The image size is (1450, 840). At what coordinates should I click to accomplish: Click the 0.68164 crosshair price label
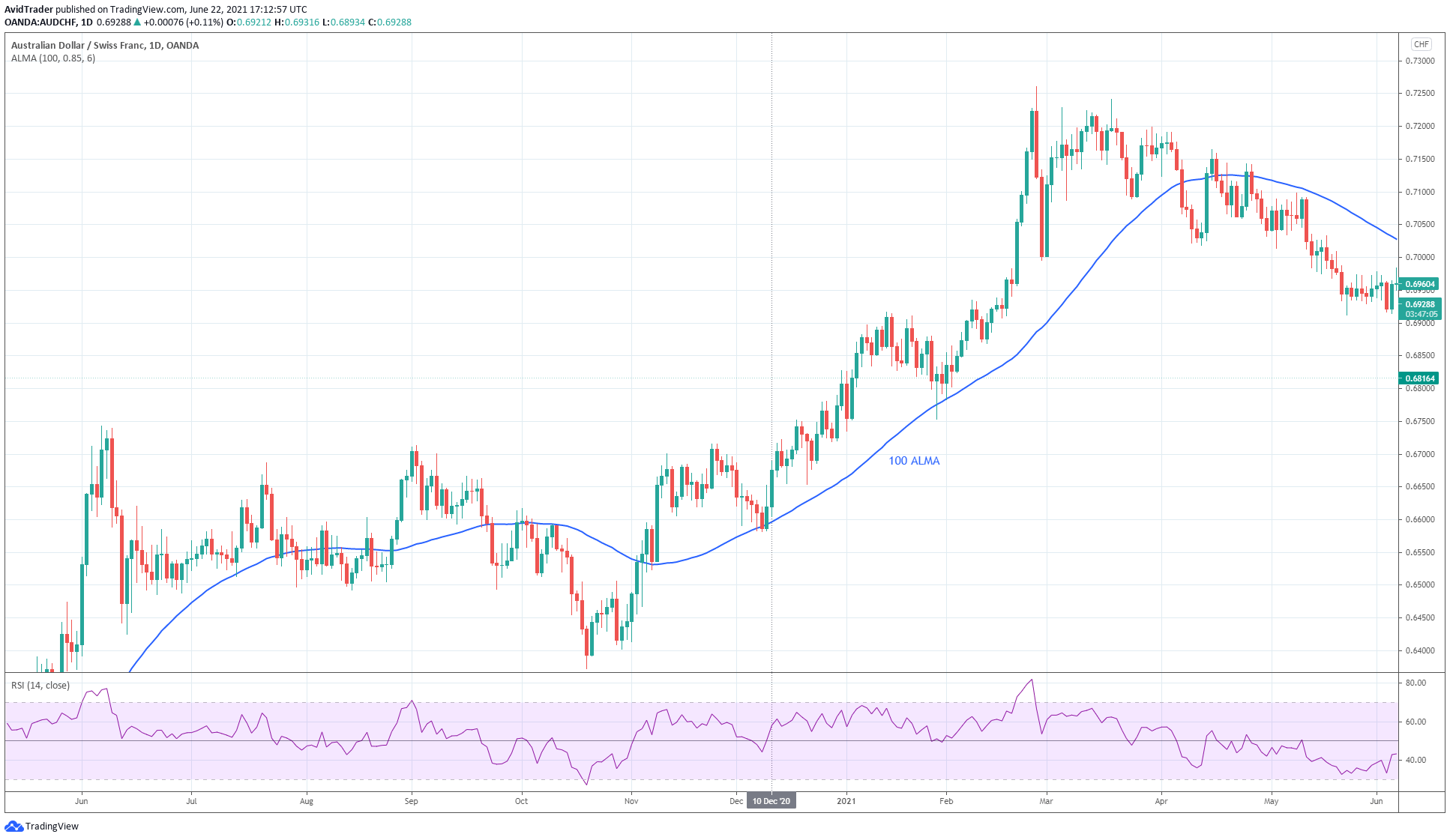click(x=1419, y=378)
